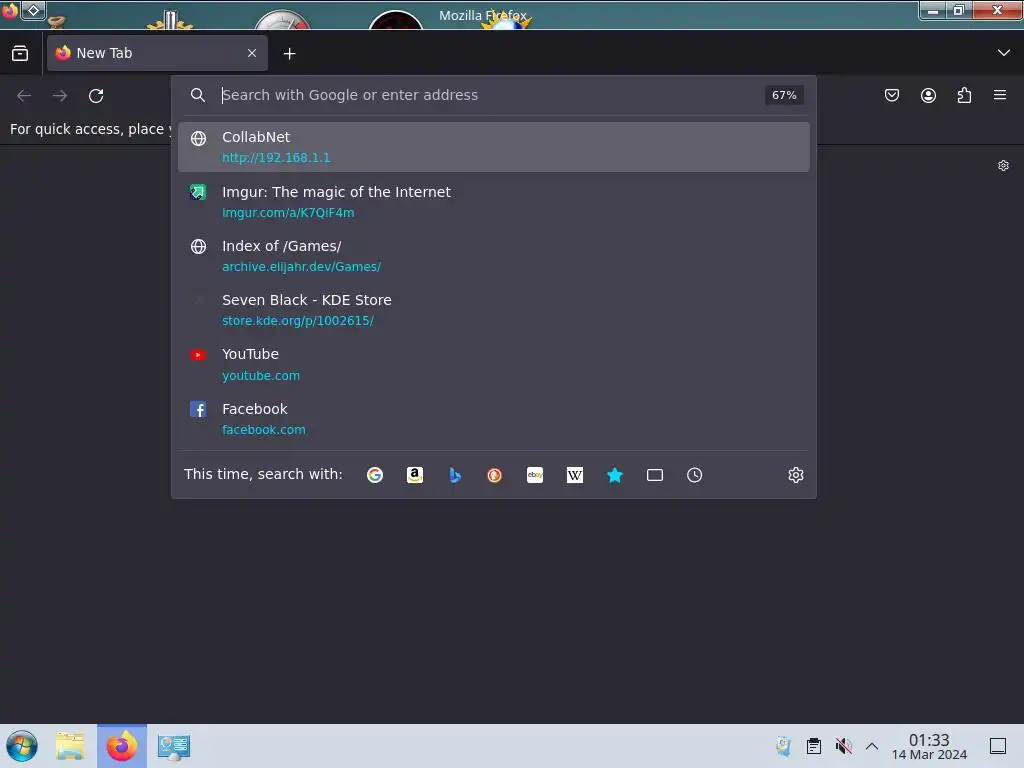Click the globe icon beside CollabNet

click(x=199, y=138)
